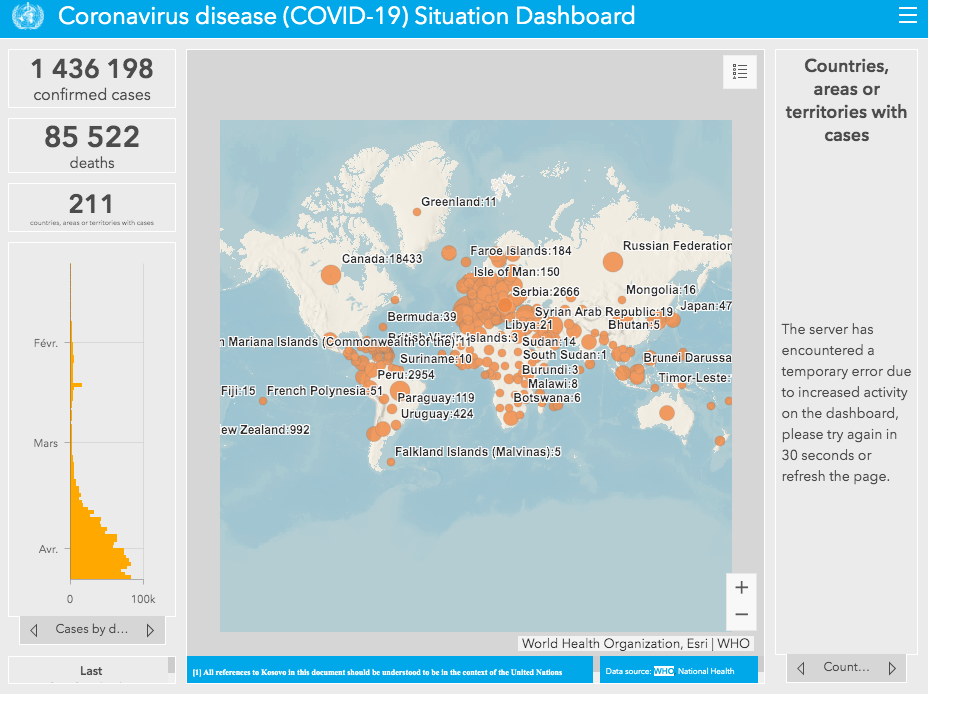Select the Count... tab label
Viewport: 962px width, 701px height.
(x=846, y=668)
